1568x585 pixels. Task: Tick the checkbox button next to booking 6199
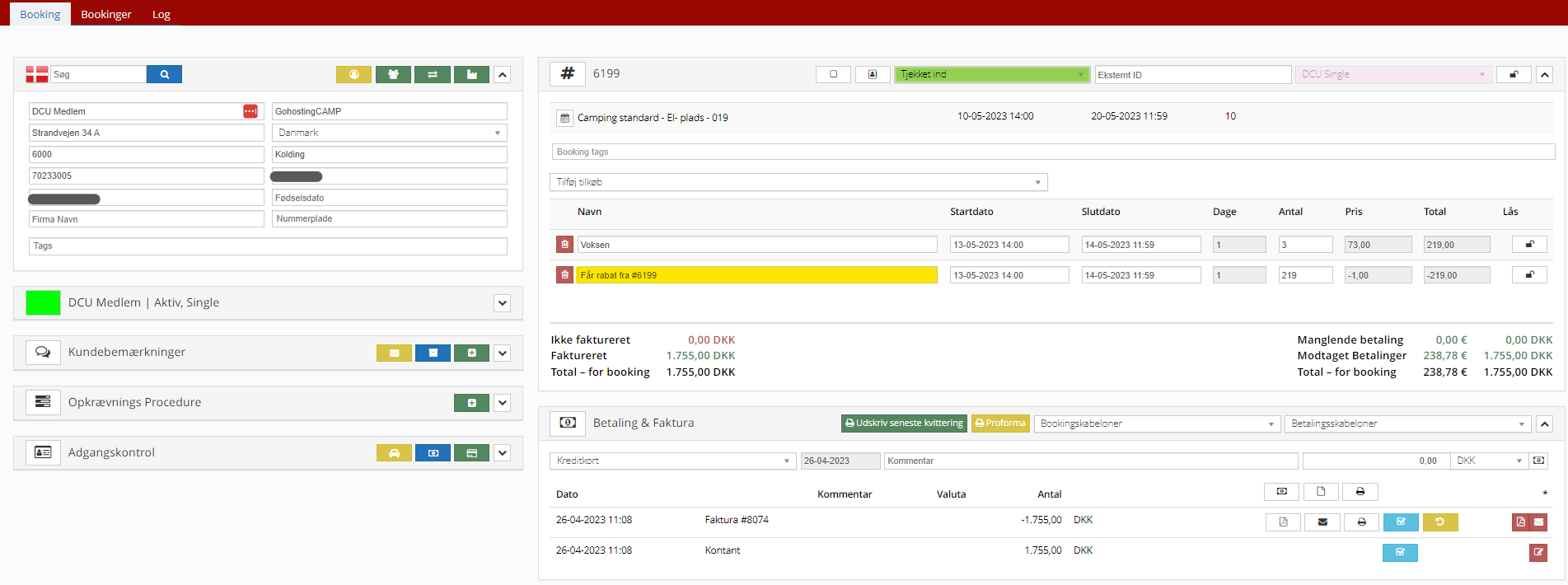click(x=833, y=74)
